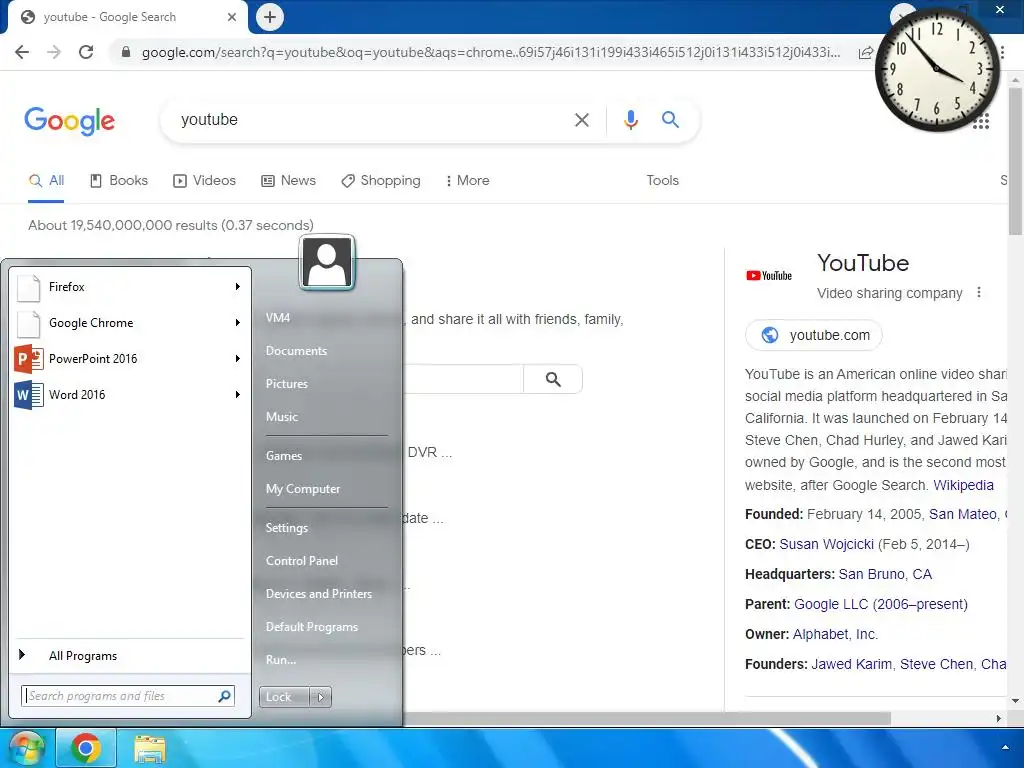Open a new Chrome tab
The image size is (1024, 768).
click(270, 17)
